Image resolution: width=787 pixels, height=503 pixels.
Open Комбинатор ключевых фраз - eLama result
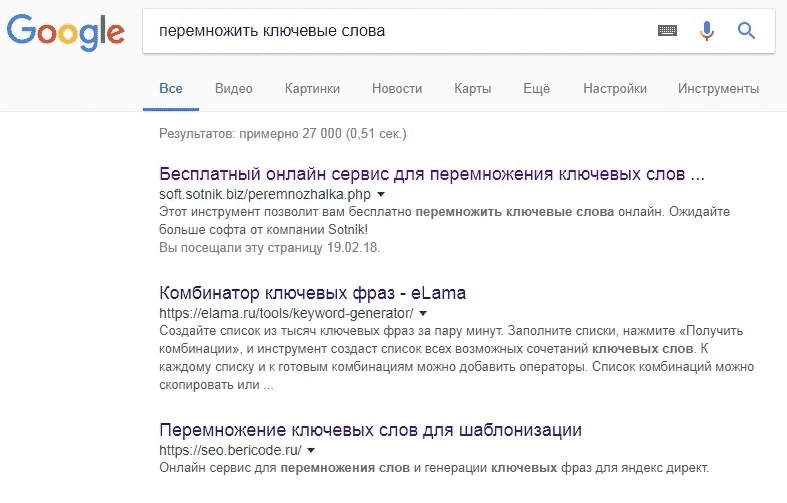tap(312, 293)
